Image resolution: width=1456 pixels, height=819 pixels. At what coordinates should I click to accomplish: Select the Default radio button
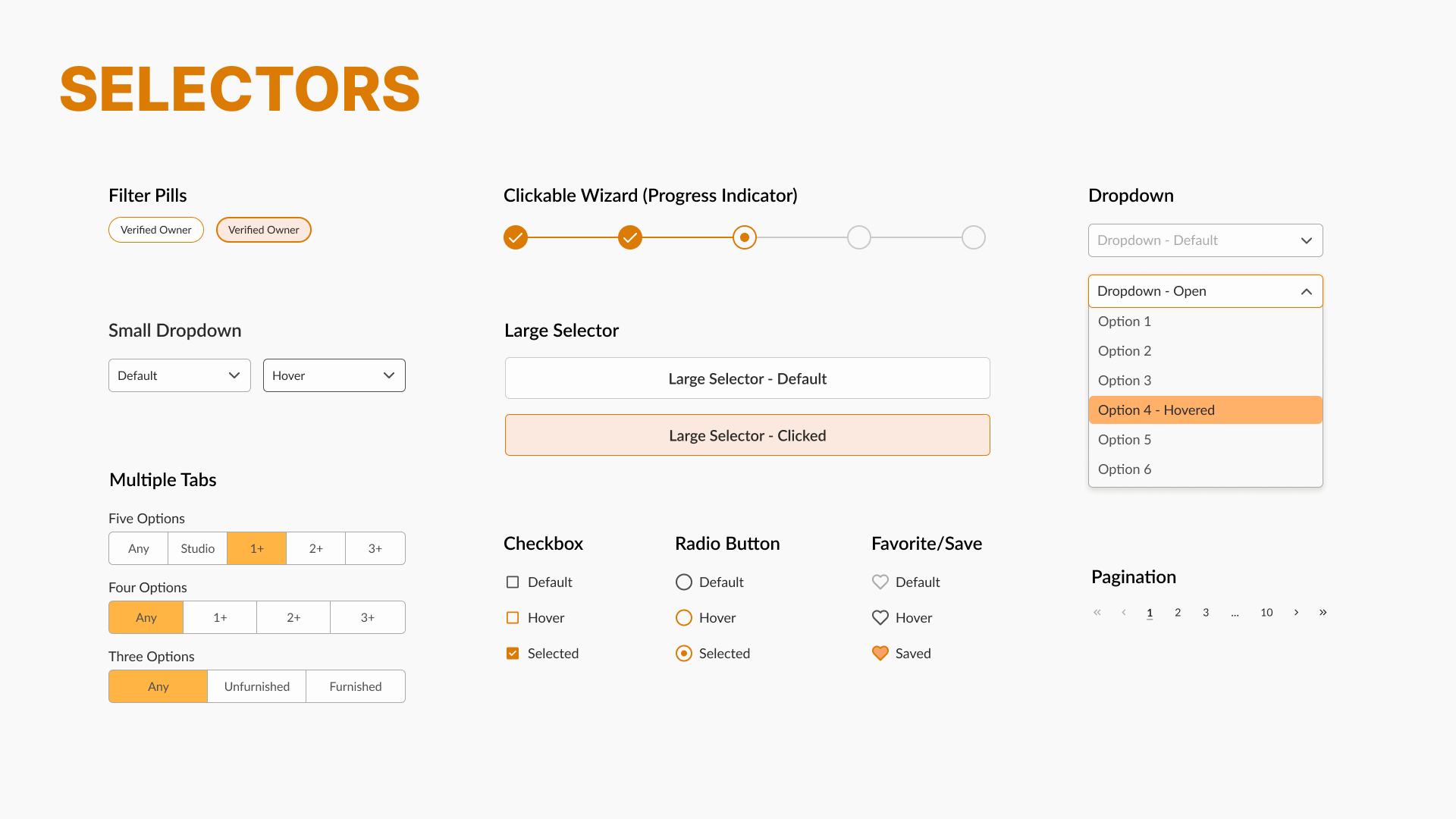pos(684,582)
